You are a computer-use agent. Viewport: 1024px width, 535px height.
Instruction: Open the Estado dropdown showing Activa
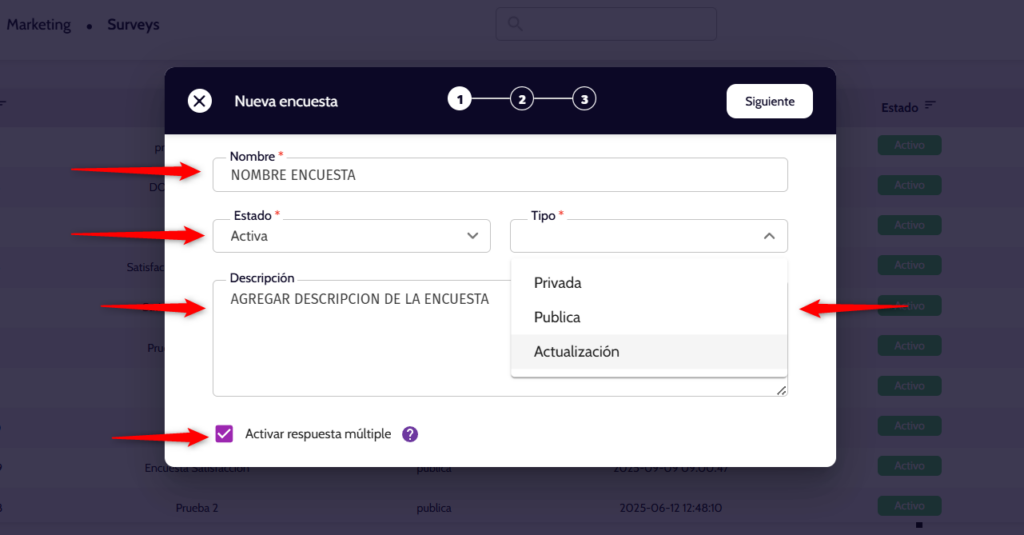350,236
